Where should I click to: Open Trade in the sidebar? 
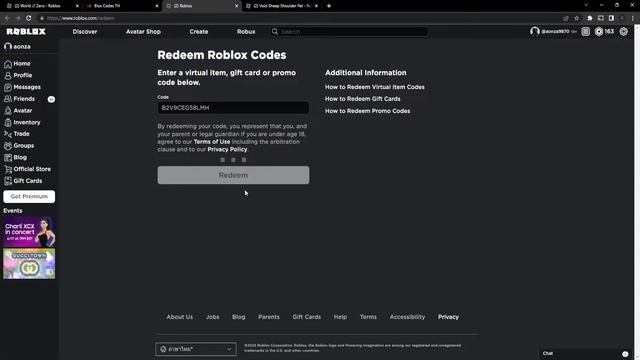[17, 134]
